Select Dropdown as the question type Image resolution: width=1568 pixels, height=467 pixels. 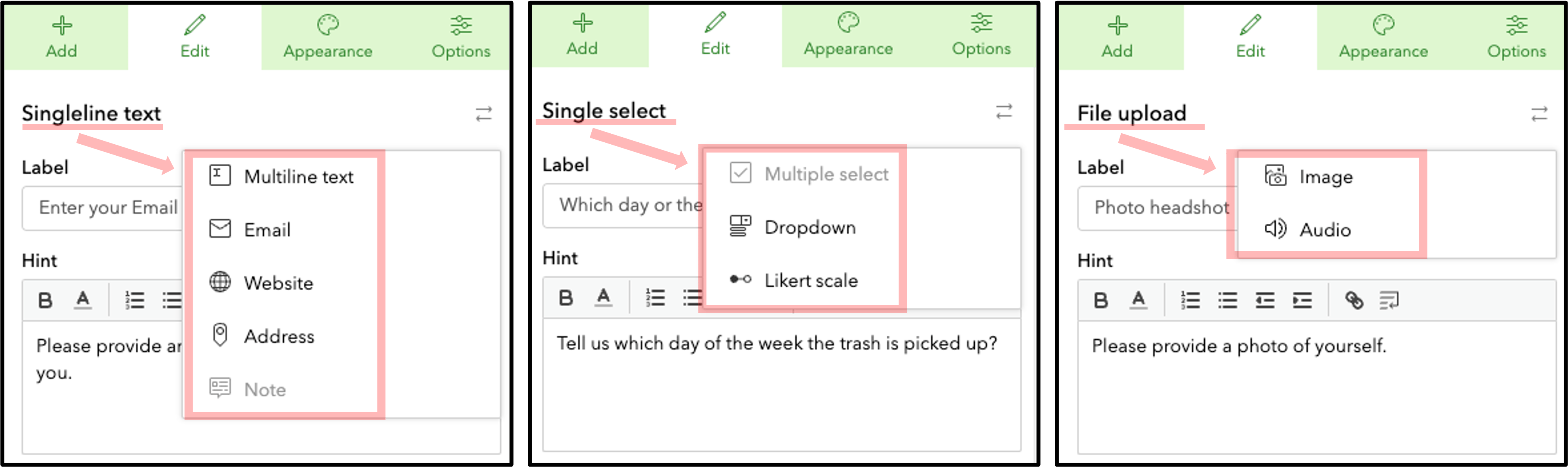[810, 227]
